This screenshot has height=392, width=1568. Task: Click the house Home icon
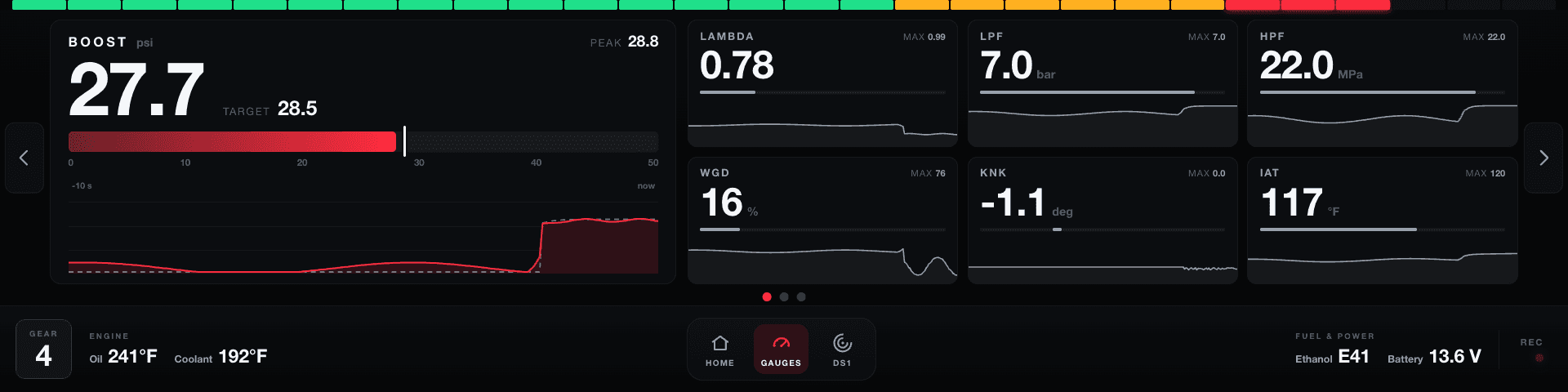pos(719,343)
